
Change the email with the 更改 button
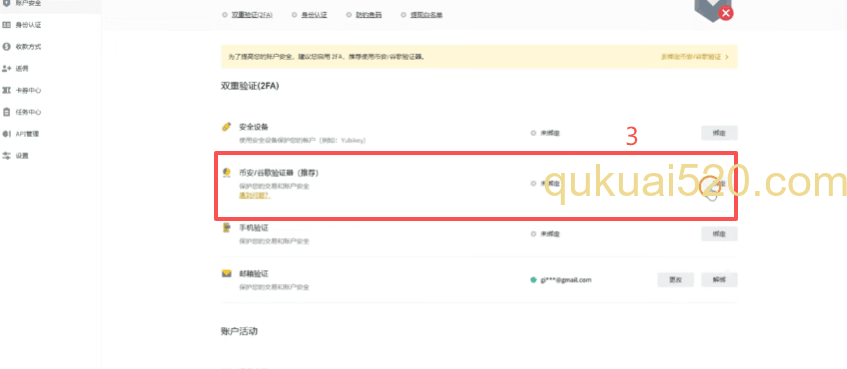(675, 280)
